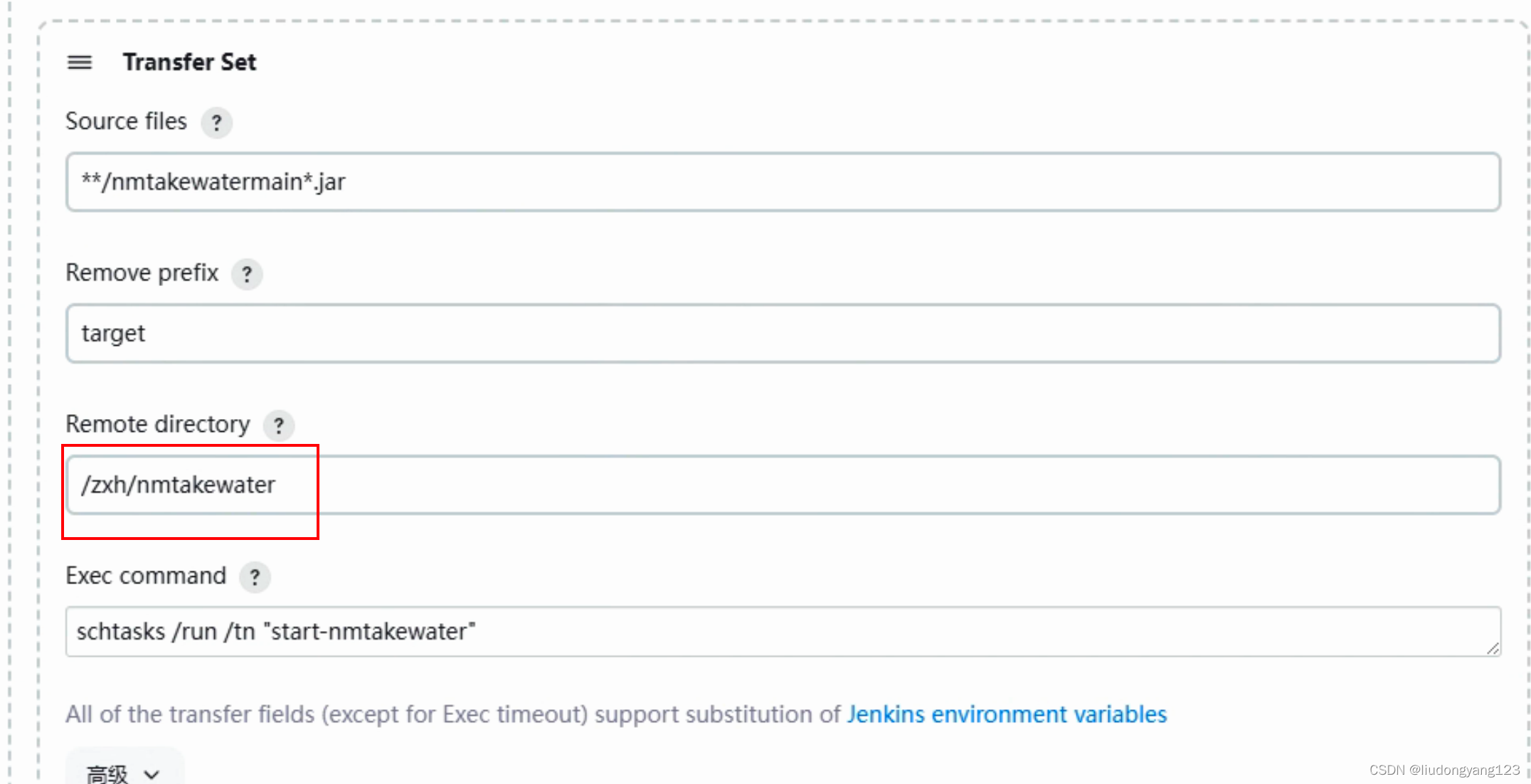Click the Transfer Set heading

(189, 62)
